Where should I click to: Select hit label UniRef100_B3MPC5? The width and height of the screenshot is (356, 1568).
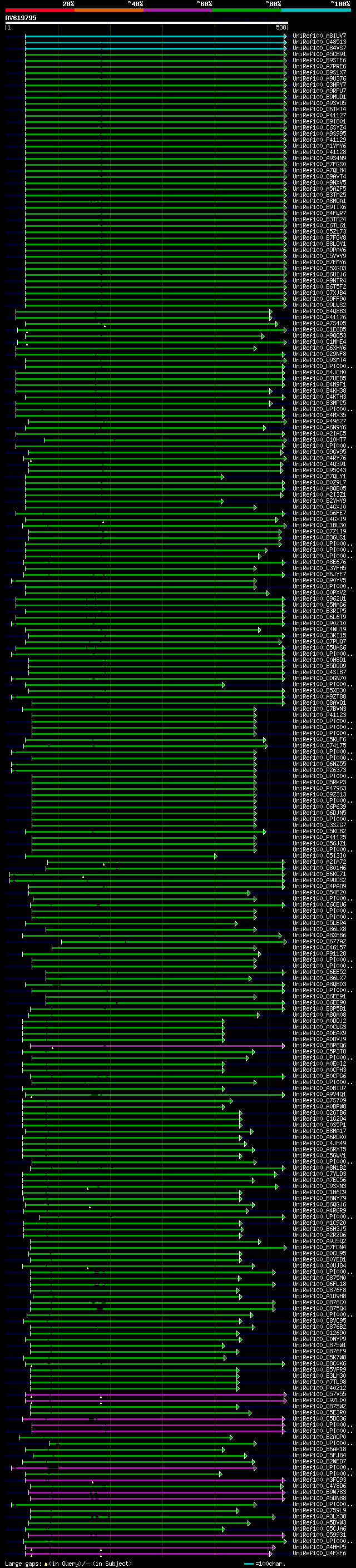[319, 403]
